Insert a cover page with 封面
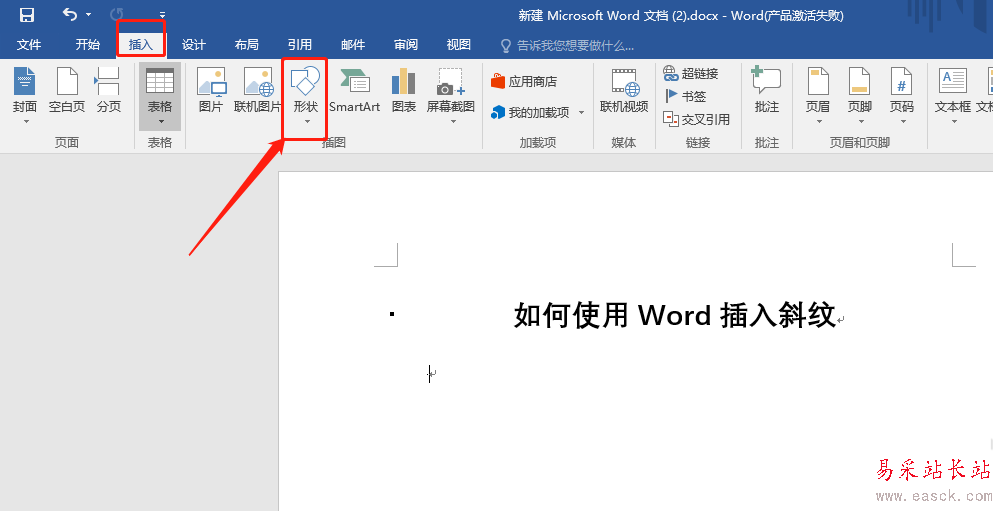 click(25, 95)
